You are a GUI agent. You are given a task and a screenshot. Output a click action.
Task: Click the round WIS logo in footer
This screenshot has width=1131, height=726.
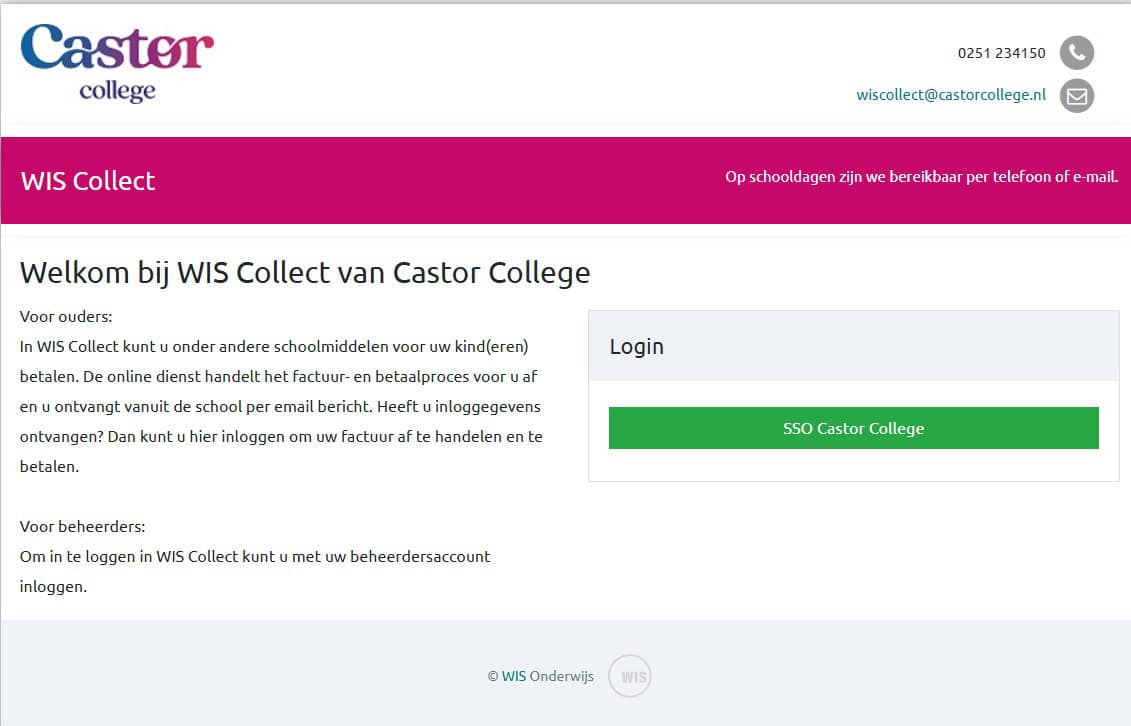[x=630, y=676]
